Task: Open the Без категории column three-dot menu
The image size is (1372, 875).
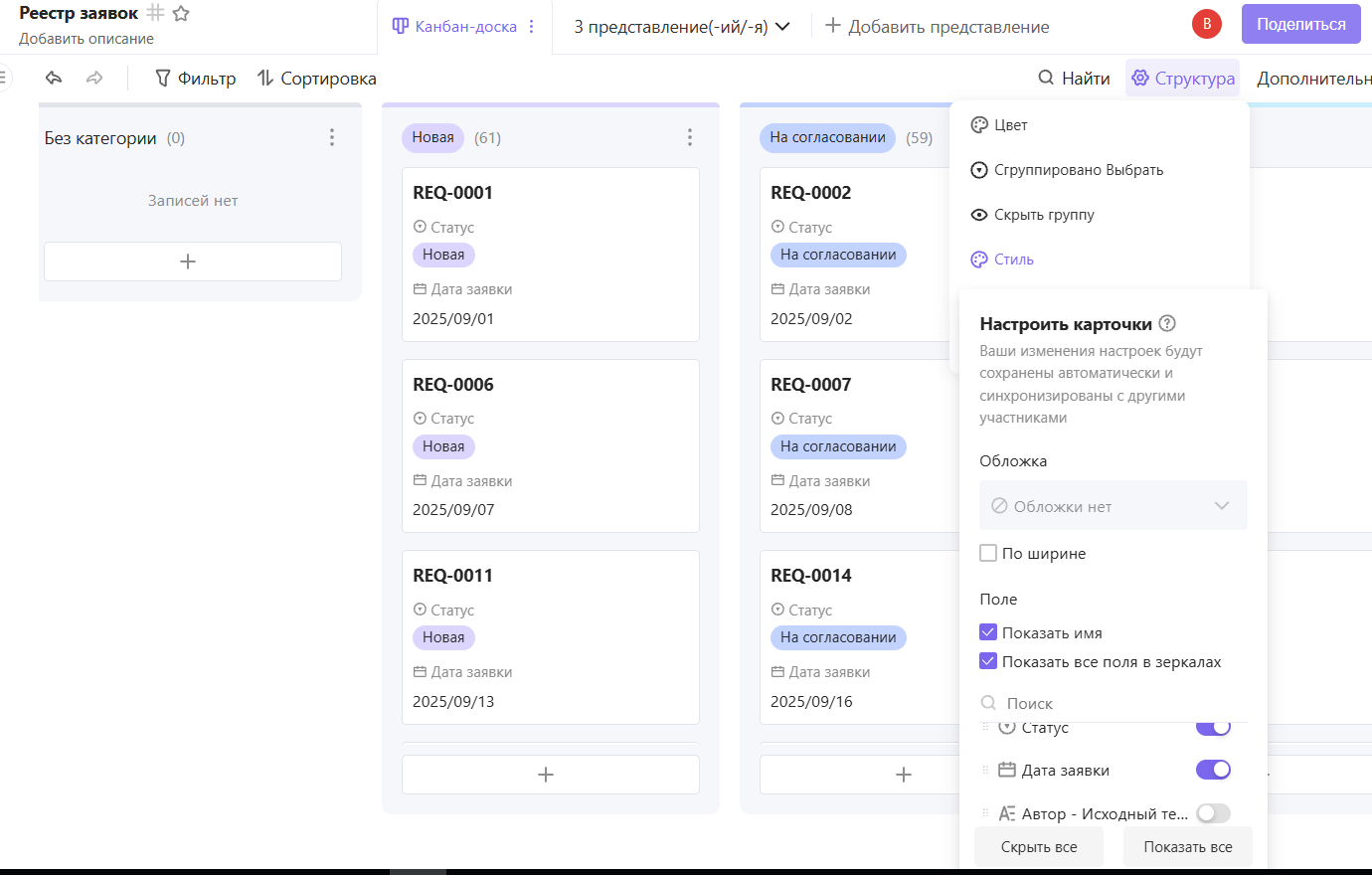Action: pos(332,138)
